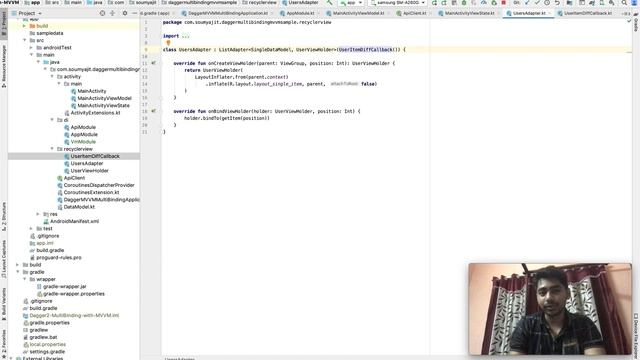
Task: Select VmModule file in project tree
Action: coord(83,142)
